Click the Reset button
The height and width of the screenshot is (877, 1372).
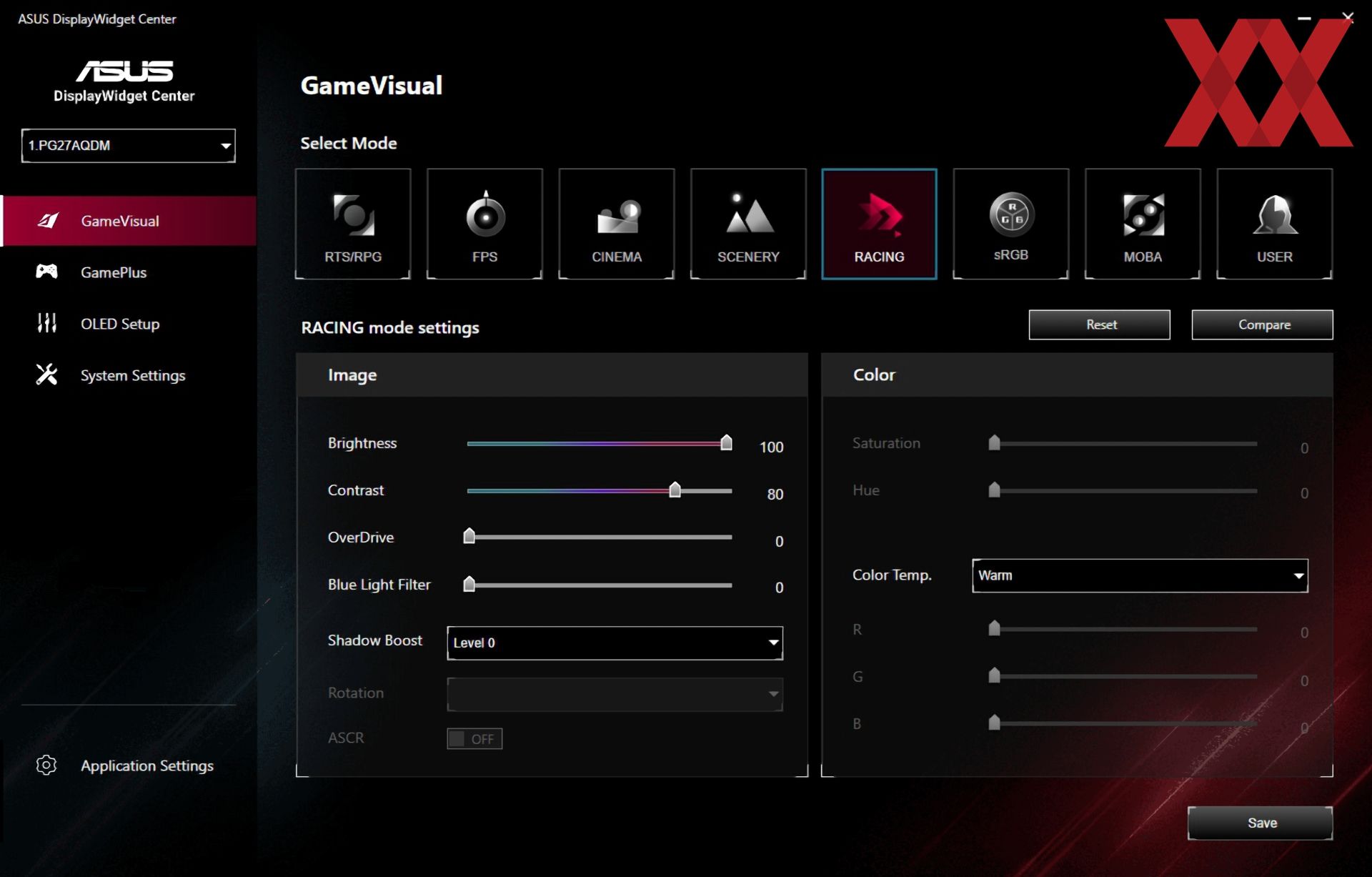1100,324
